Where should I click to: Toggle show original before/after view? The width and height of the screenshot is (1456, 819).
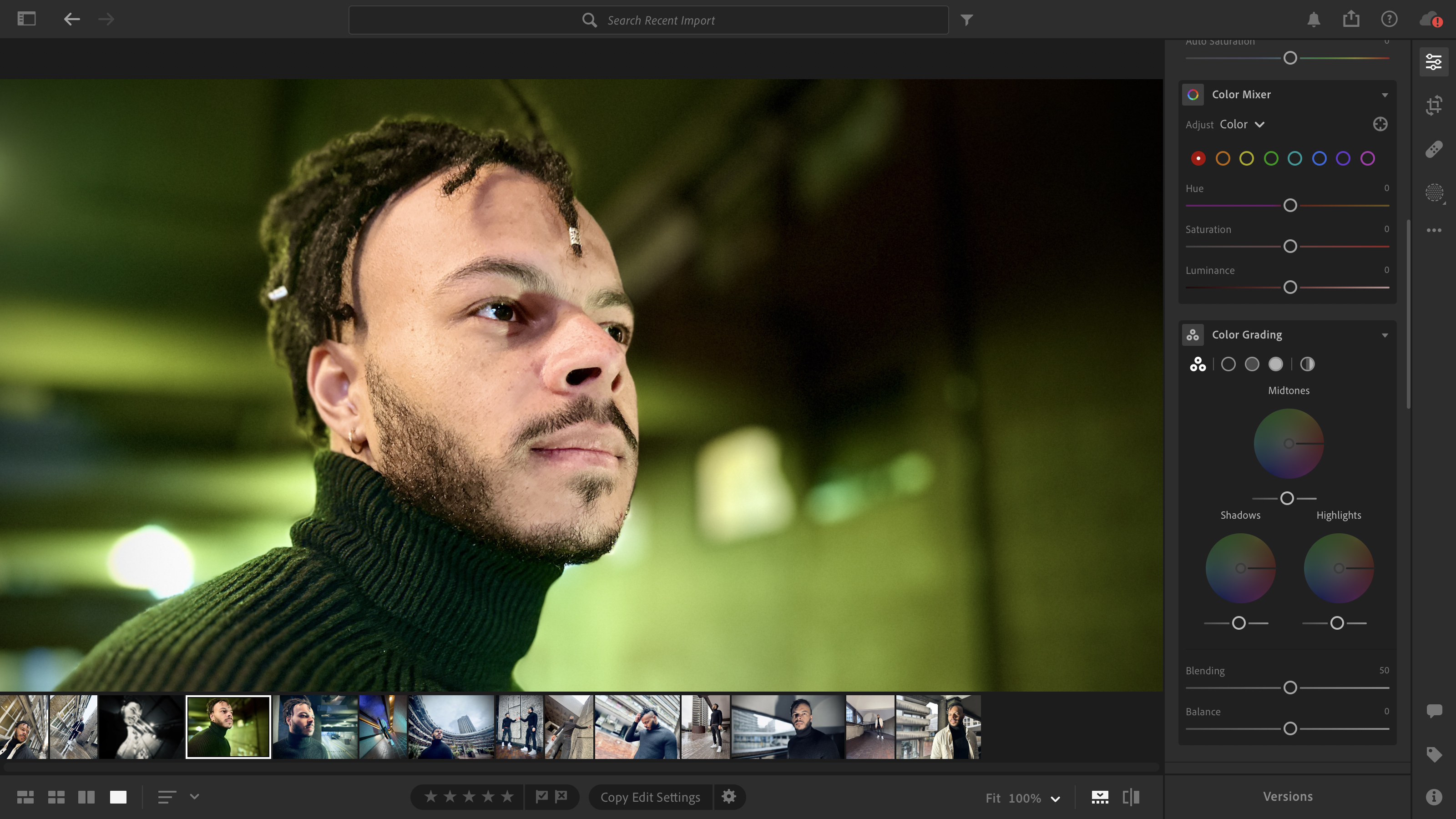pos(1130,797)
